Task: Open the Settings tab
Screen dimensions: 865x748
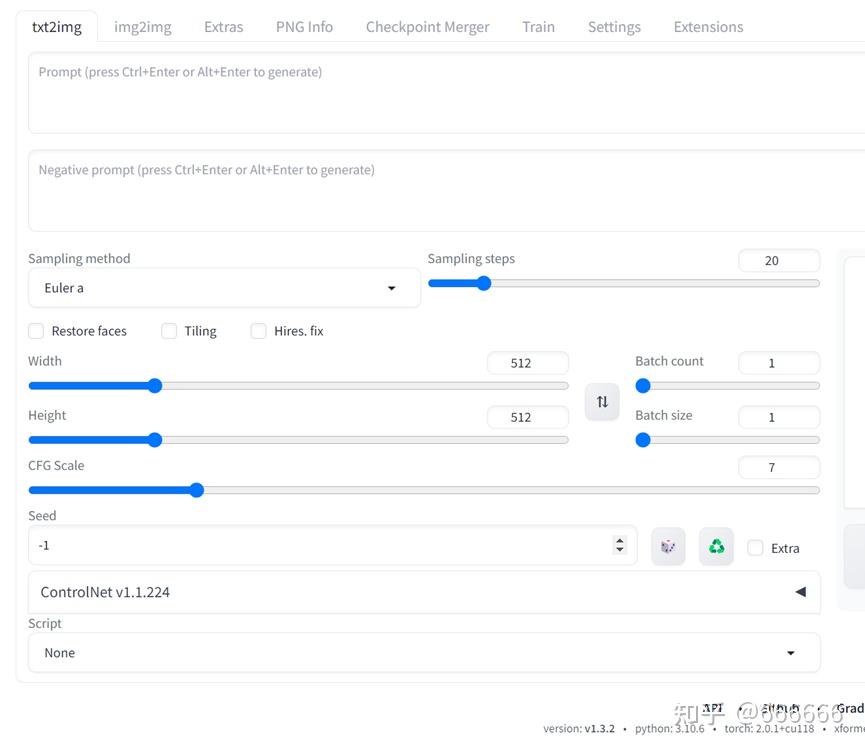Action: pos(614,27)
